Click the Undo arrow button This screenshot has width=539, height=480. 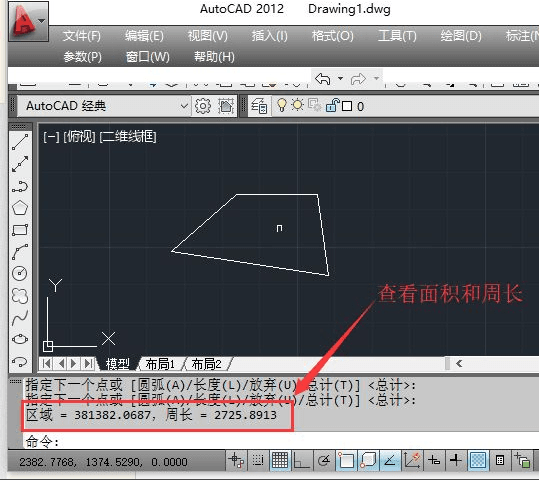(323, 79)
